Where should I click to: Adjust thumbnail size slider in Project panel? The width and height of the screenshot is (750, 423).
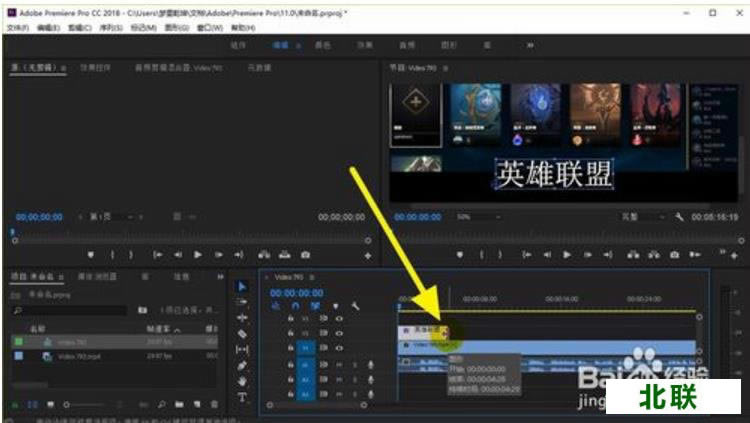pyautogui.click(x=75, y=405)
